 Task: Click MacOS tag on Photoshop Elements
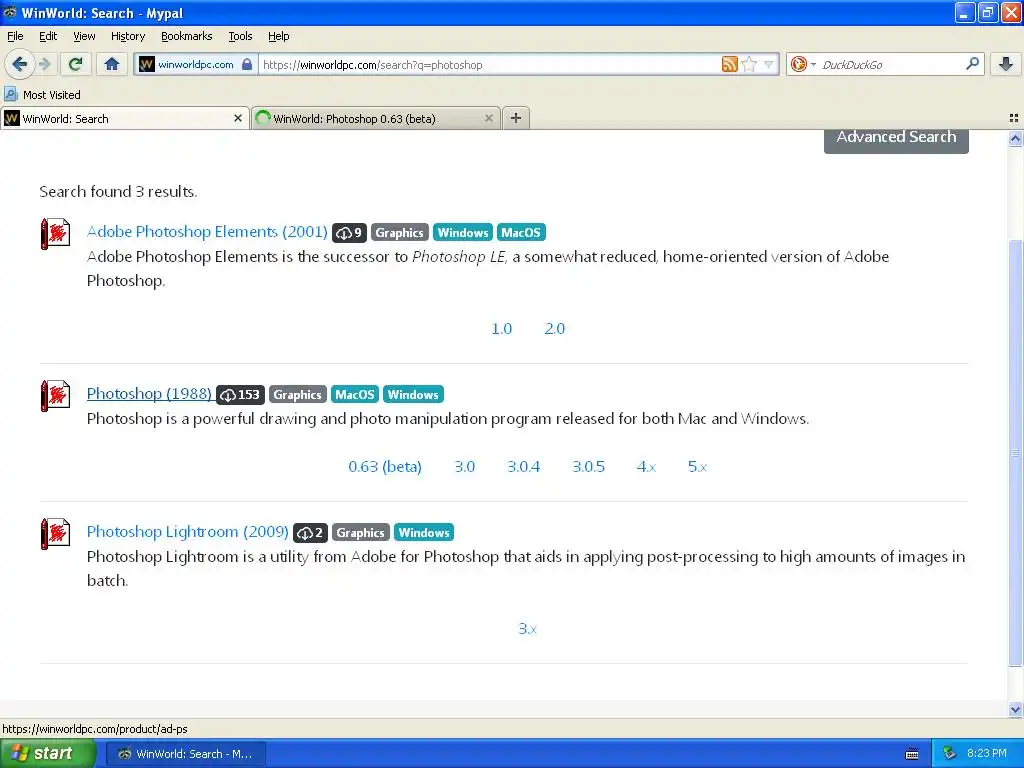(x=521, y=232)
